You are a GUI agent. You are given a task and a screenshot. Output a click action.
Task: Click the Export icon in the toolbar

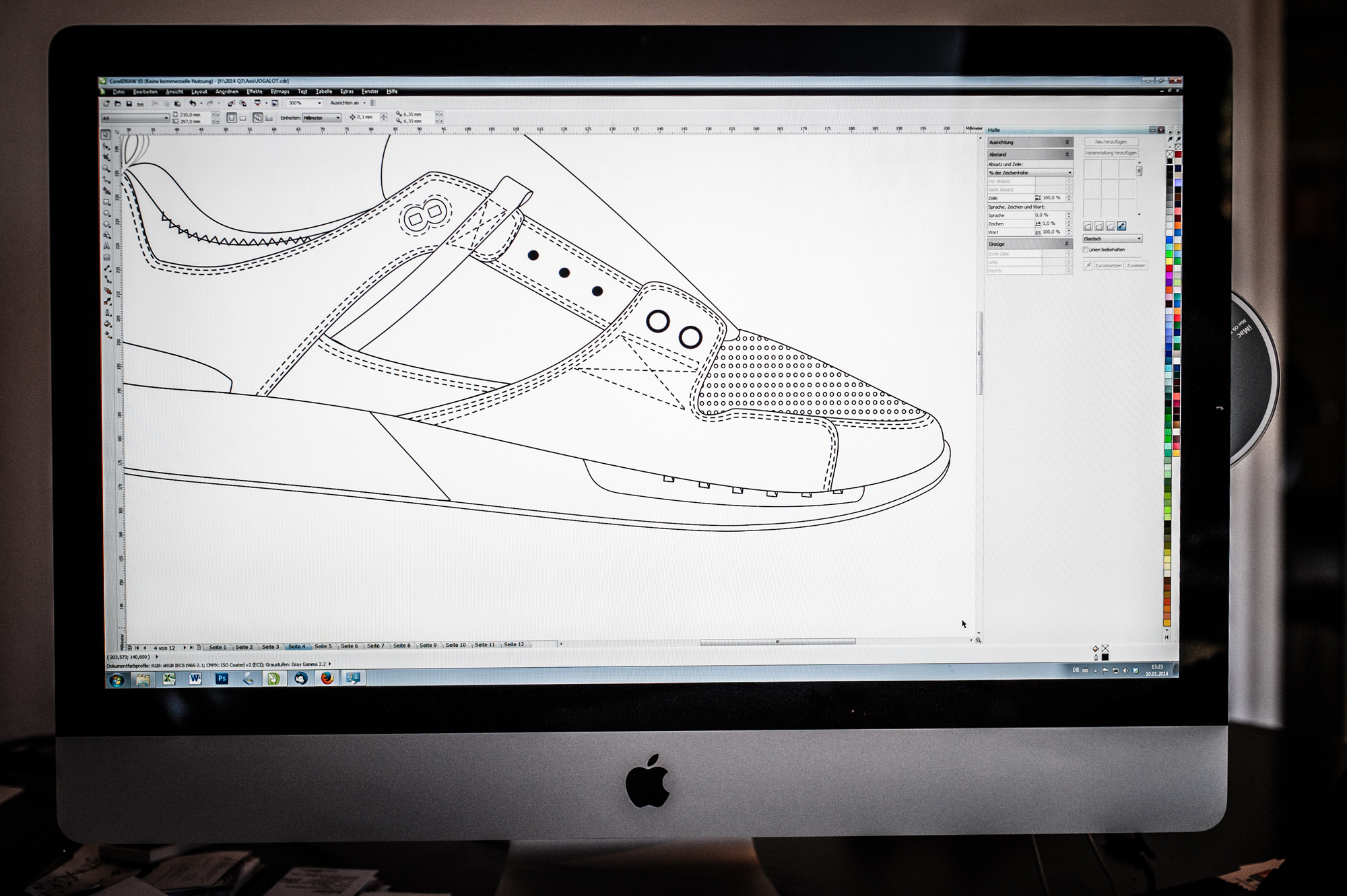243,103
